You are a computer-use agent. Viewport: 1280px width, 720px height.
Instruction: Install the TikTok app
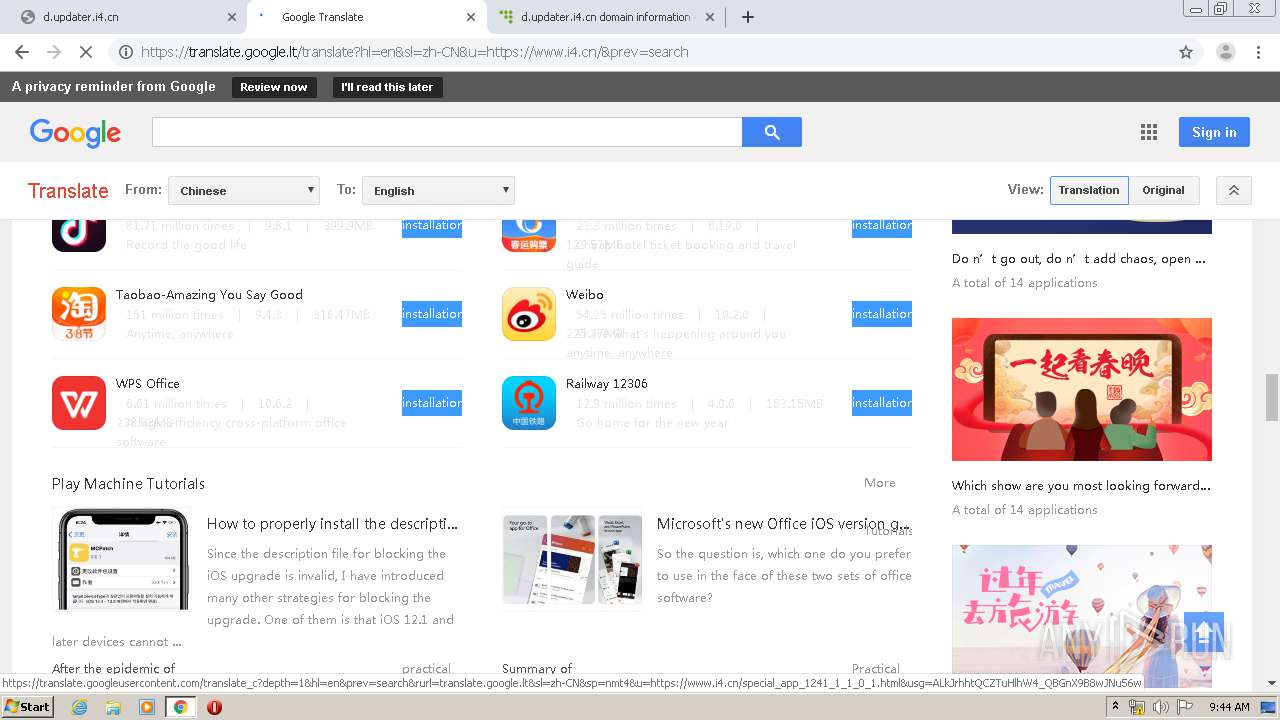432,227
